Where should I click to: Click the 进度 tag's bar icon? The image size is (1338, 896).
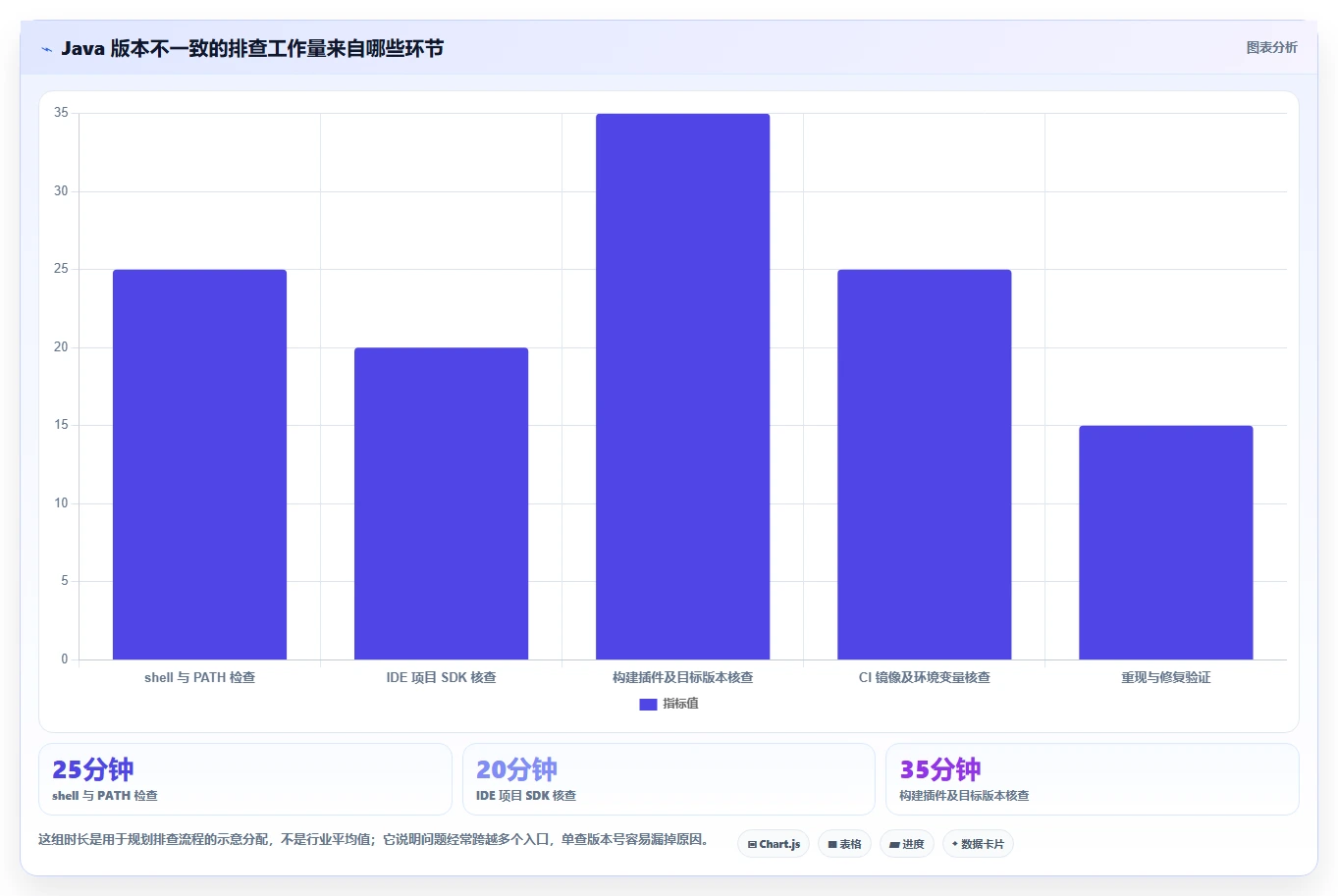point(894,845)
